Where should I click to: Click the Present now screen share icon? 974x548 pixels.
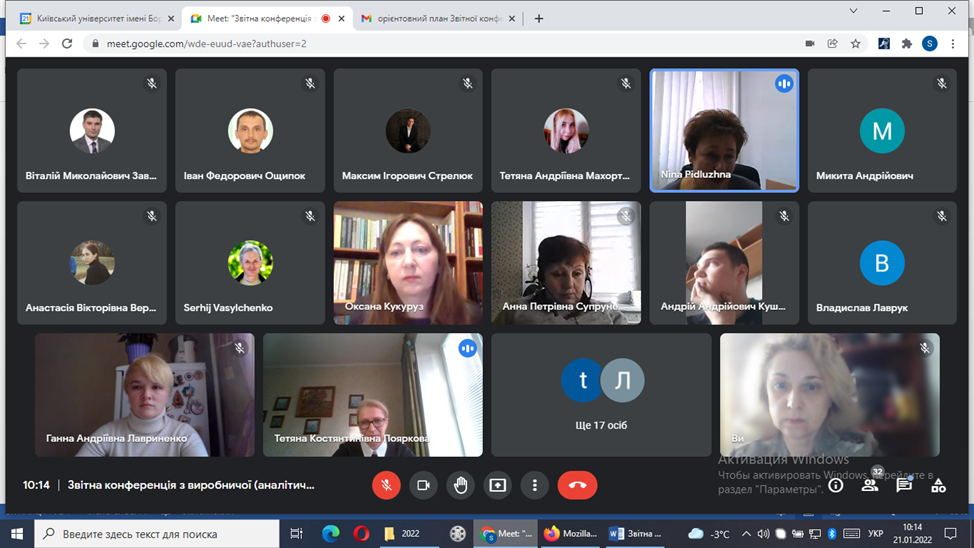[x=497, y=485]
